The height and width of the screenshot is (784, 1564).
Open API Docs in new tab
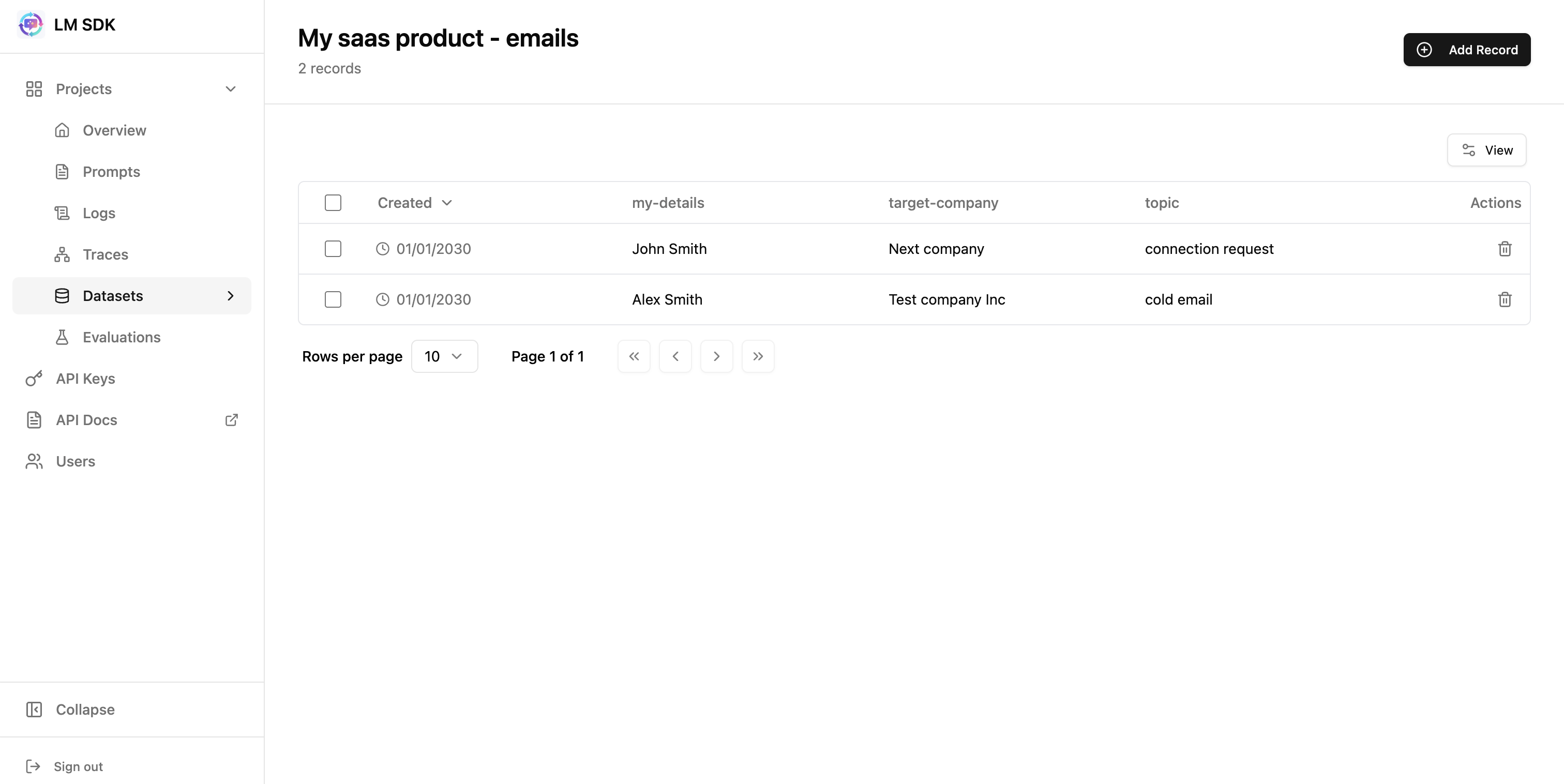(86, 419)
